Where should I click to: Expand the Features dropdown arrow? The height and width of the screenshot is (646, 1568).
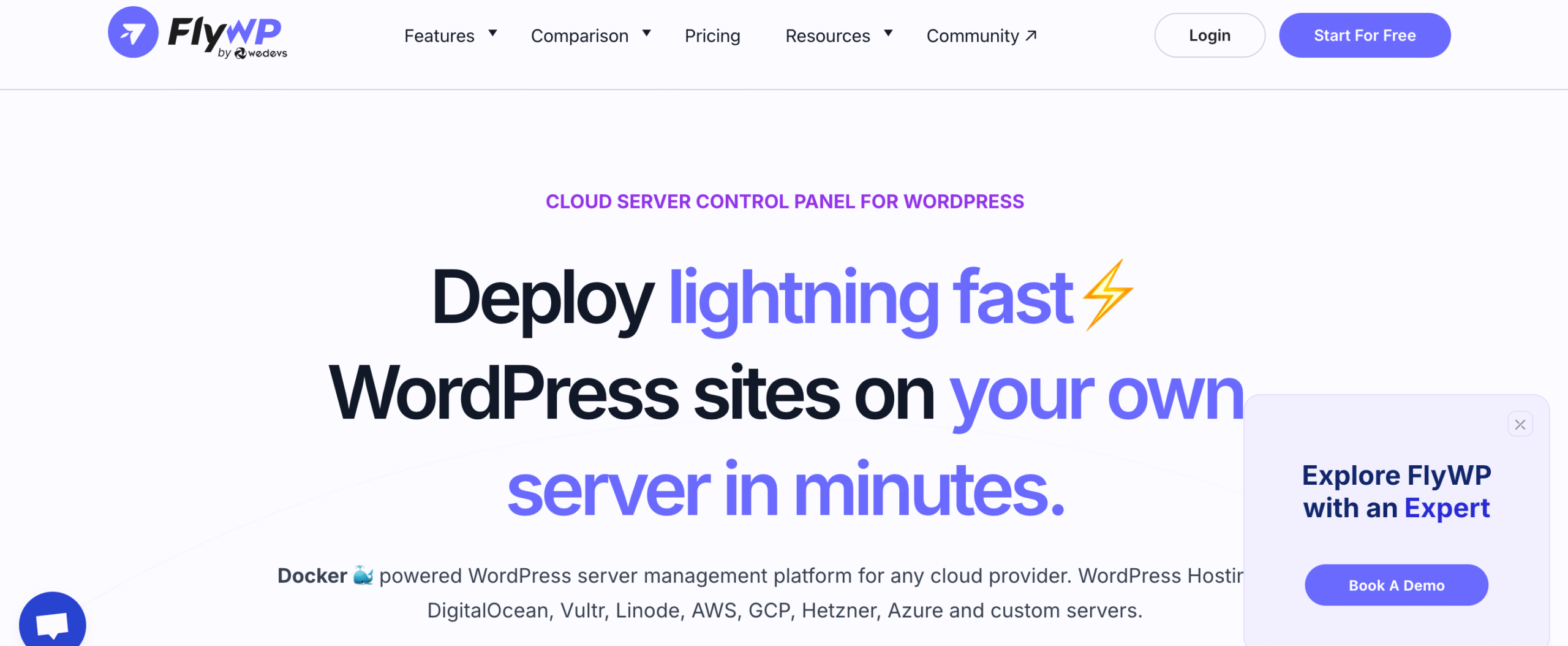click(x=492, y=33)
